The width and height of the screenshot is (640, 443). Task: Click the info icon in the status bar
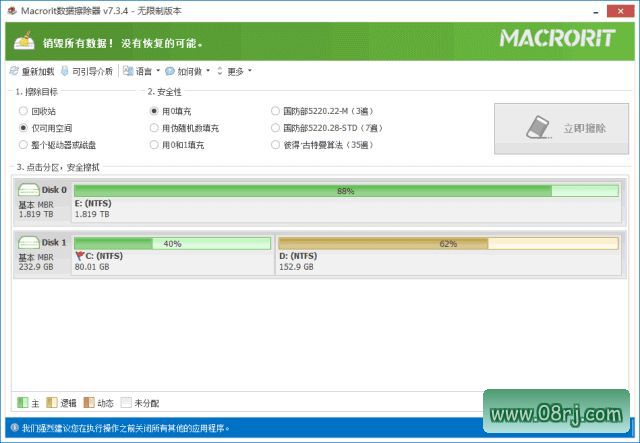point(15,427)
